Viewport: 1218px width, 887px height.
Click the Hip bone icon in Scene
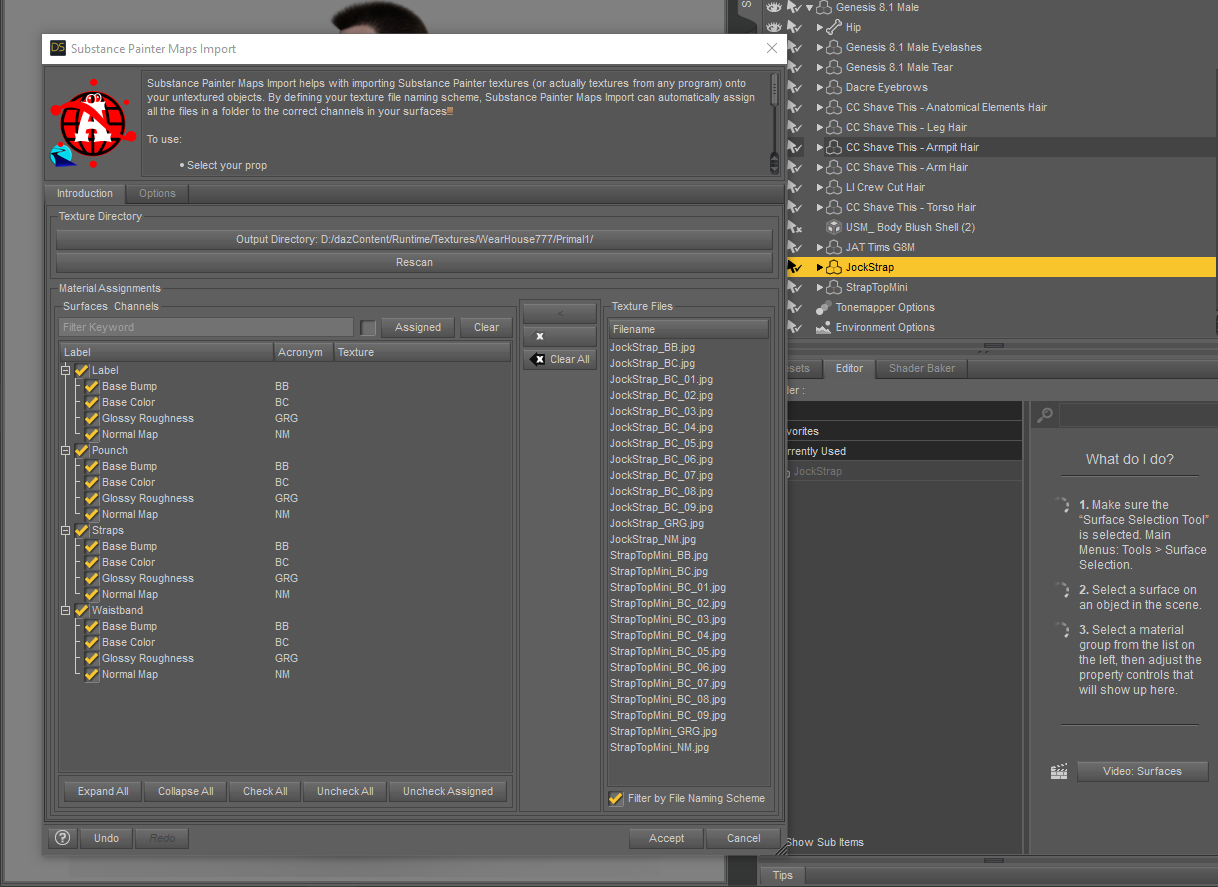pos(834,27)
